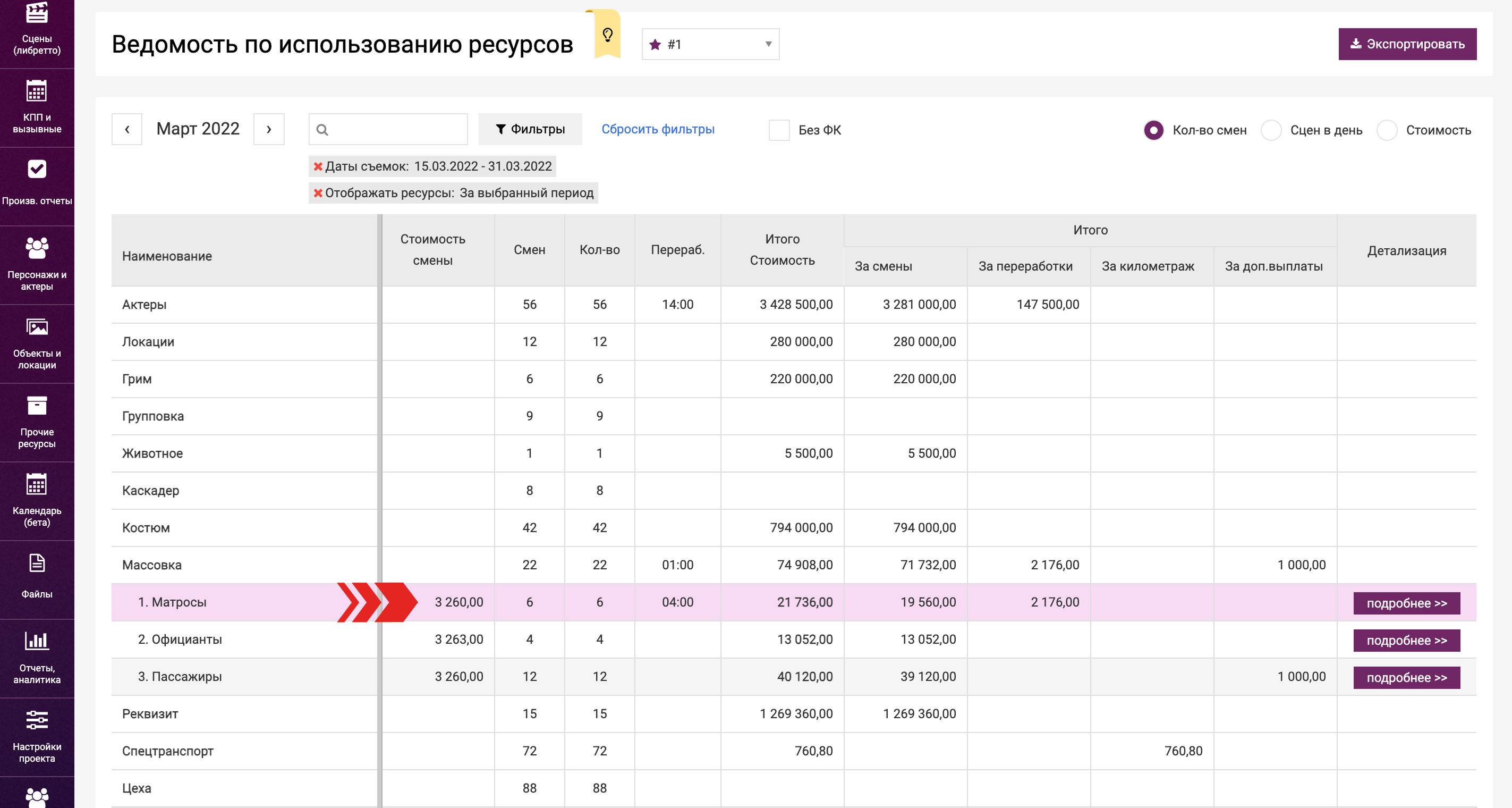
Task: Open the #1 preset dropdown
Action: tap(710, 44)
